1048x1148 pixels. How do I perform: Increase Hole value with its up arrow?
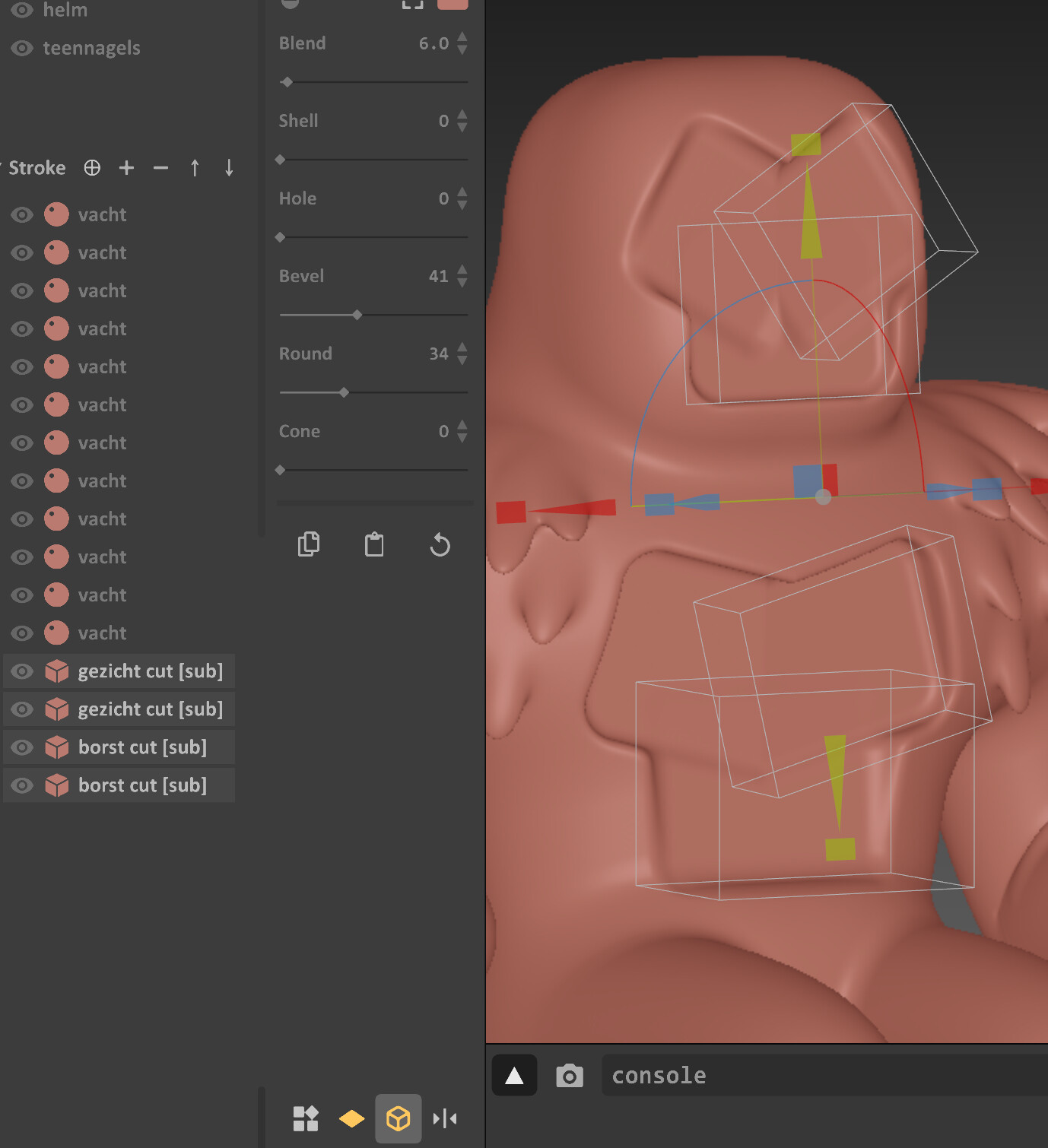(462, 192)
